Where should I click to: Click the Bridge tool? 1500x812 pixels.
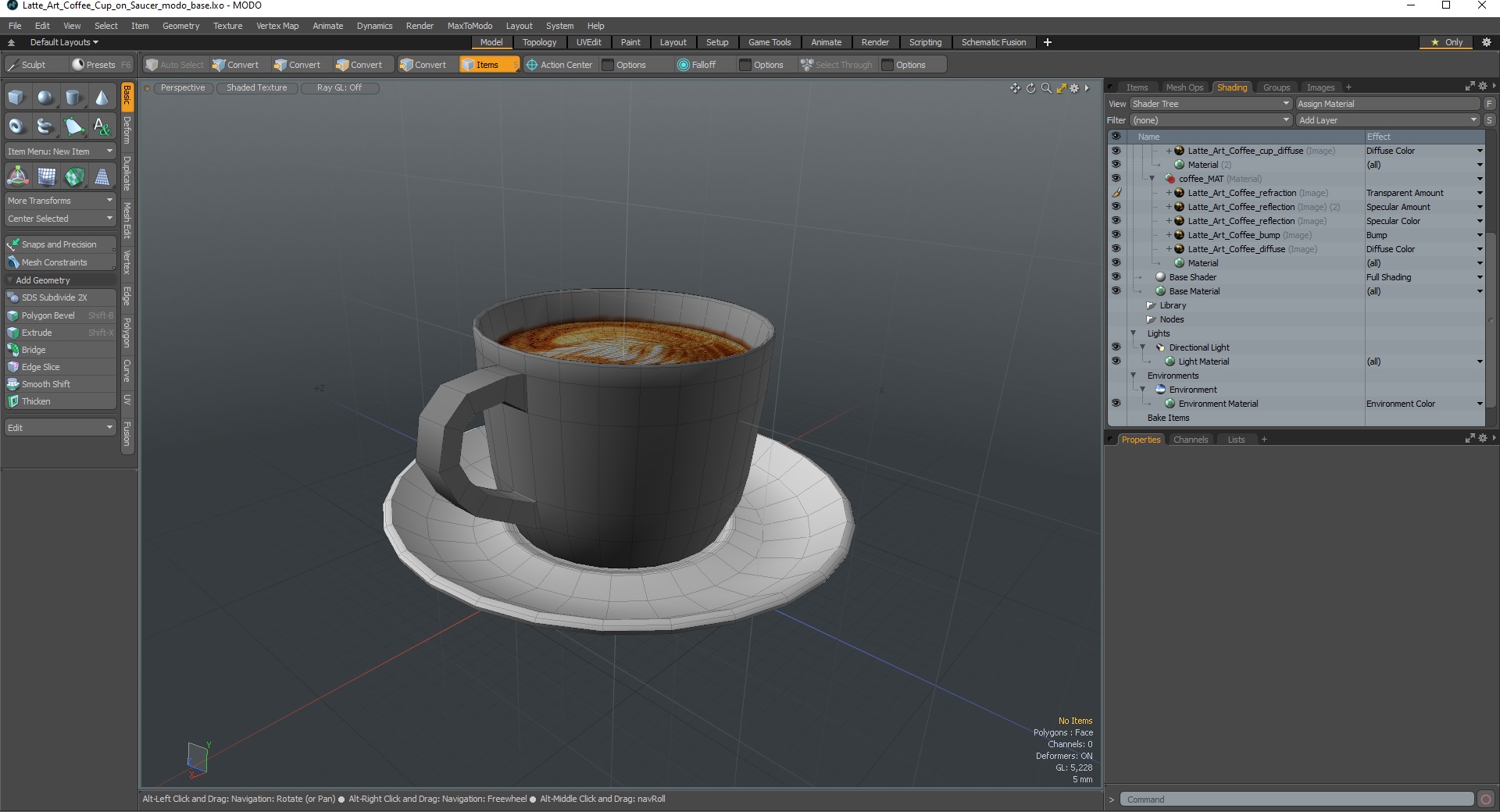(61, 350)
